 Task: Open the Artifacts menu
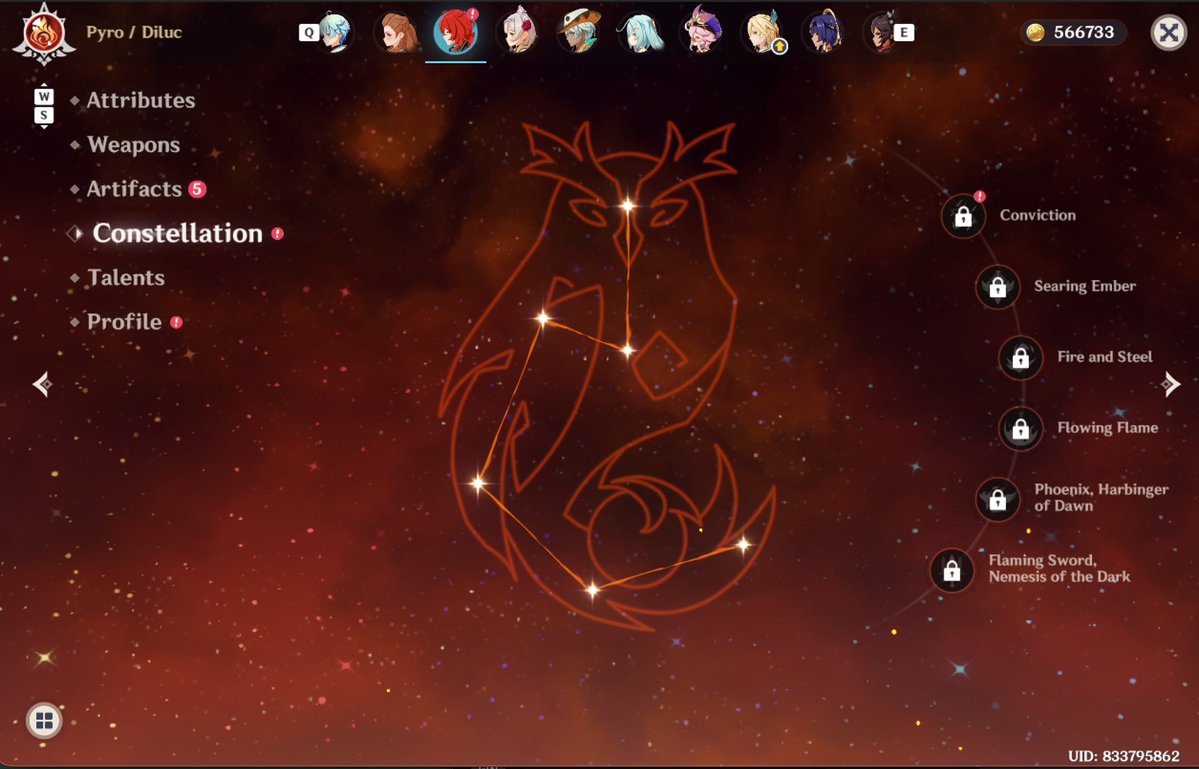(135, 189)
